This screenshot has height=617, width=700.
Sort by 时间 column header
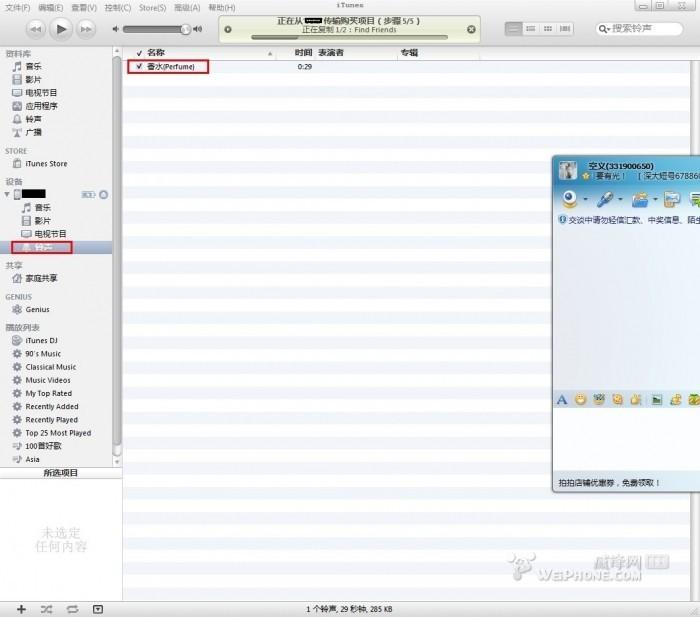click(x=303, y=53)
